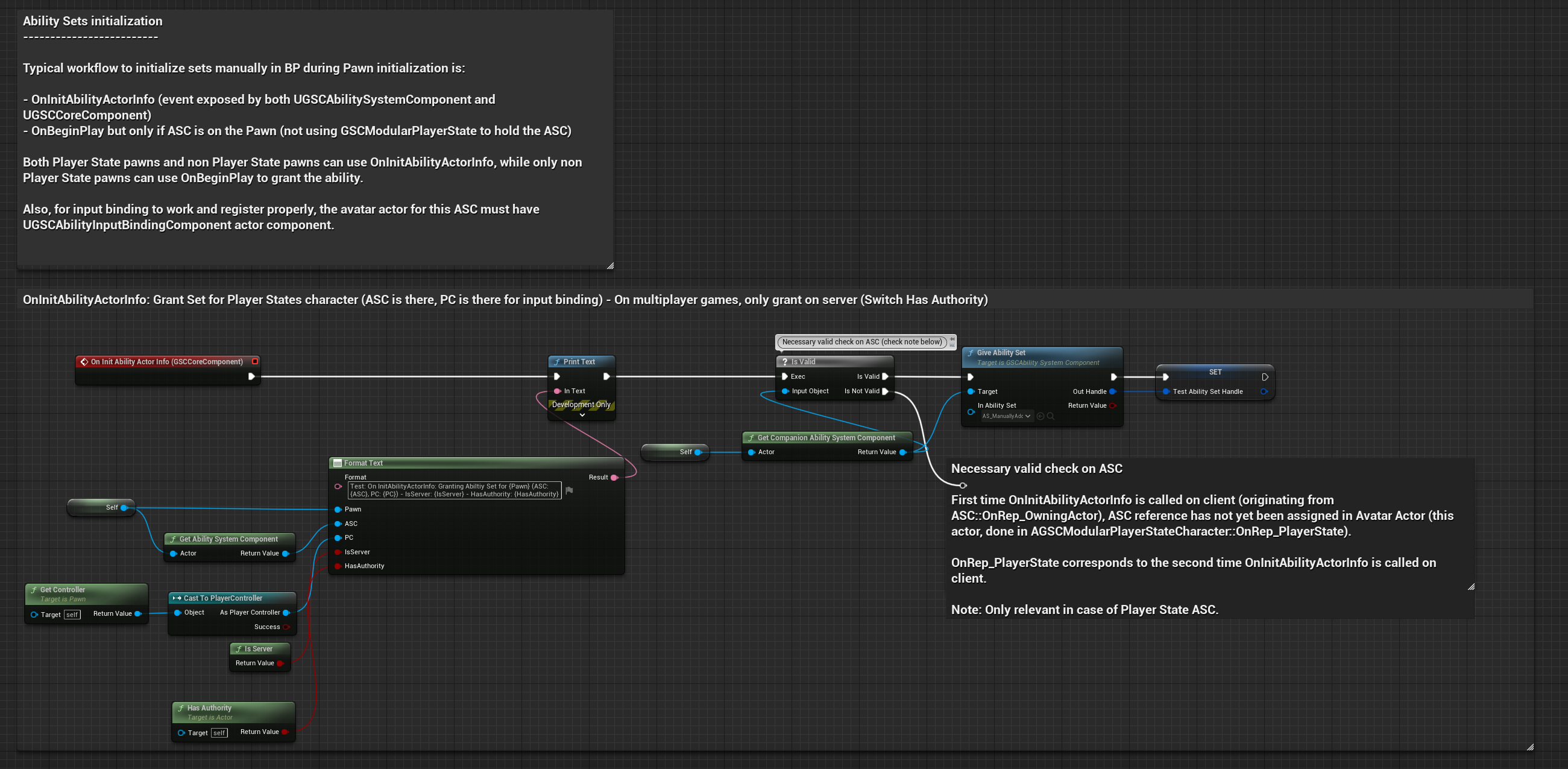Viewport: 1568px width, 769px height.
Task: Click Test Ability Set Handle output pin
Action: click(x=1264, y=391)
